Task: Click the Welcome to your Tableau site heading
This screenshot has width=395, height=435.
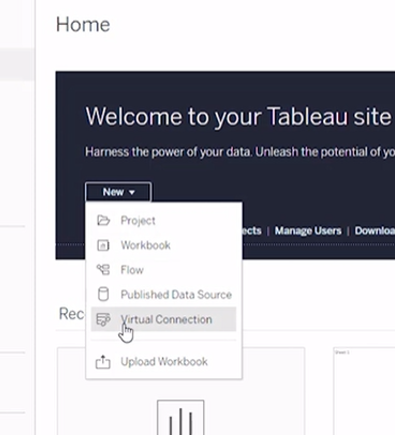Action: pyautogui.click(x=238, y=117)
